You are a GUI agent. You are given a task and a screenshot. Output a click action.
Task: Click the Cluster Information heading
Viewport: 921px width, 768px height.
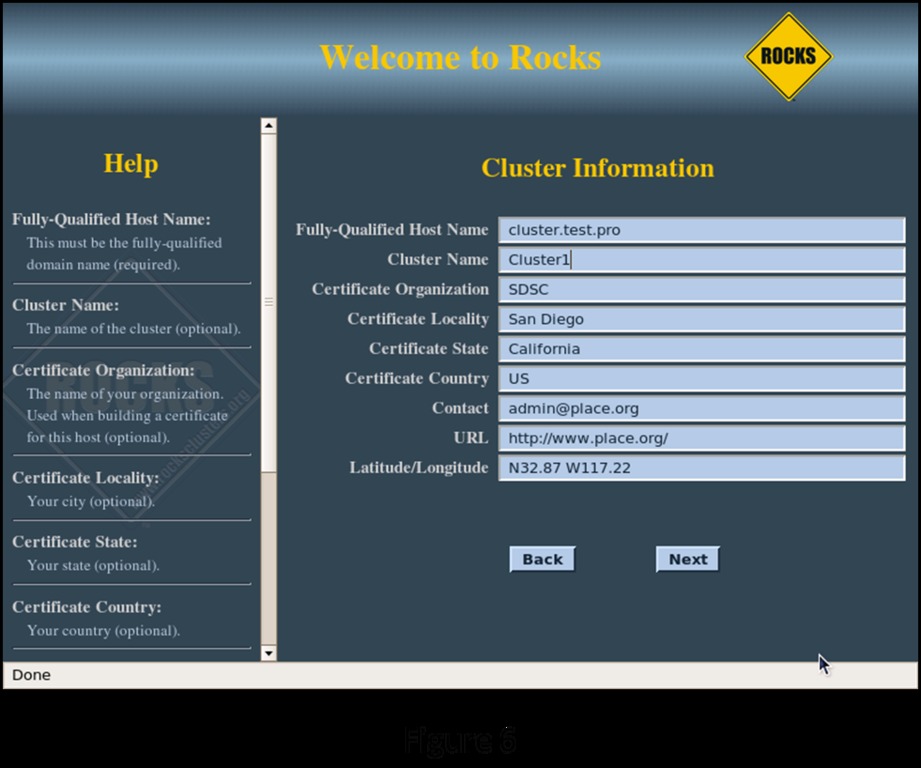pos(597,168)
